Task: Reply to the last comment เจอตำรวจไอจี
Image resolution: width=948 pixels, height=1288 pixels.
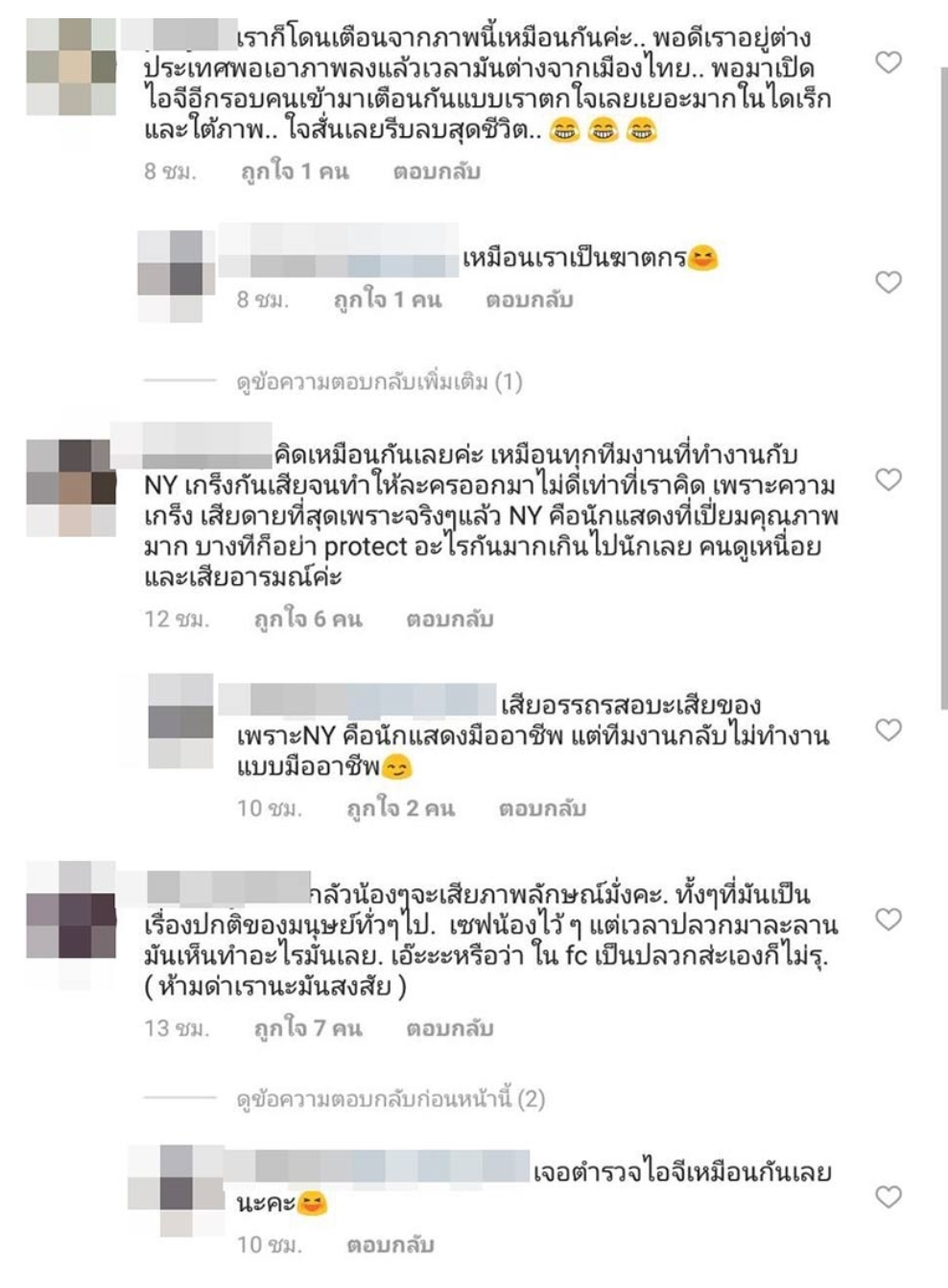Action: click(x=391, y=1245)
